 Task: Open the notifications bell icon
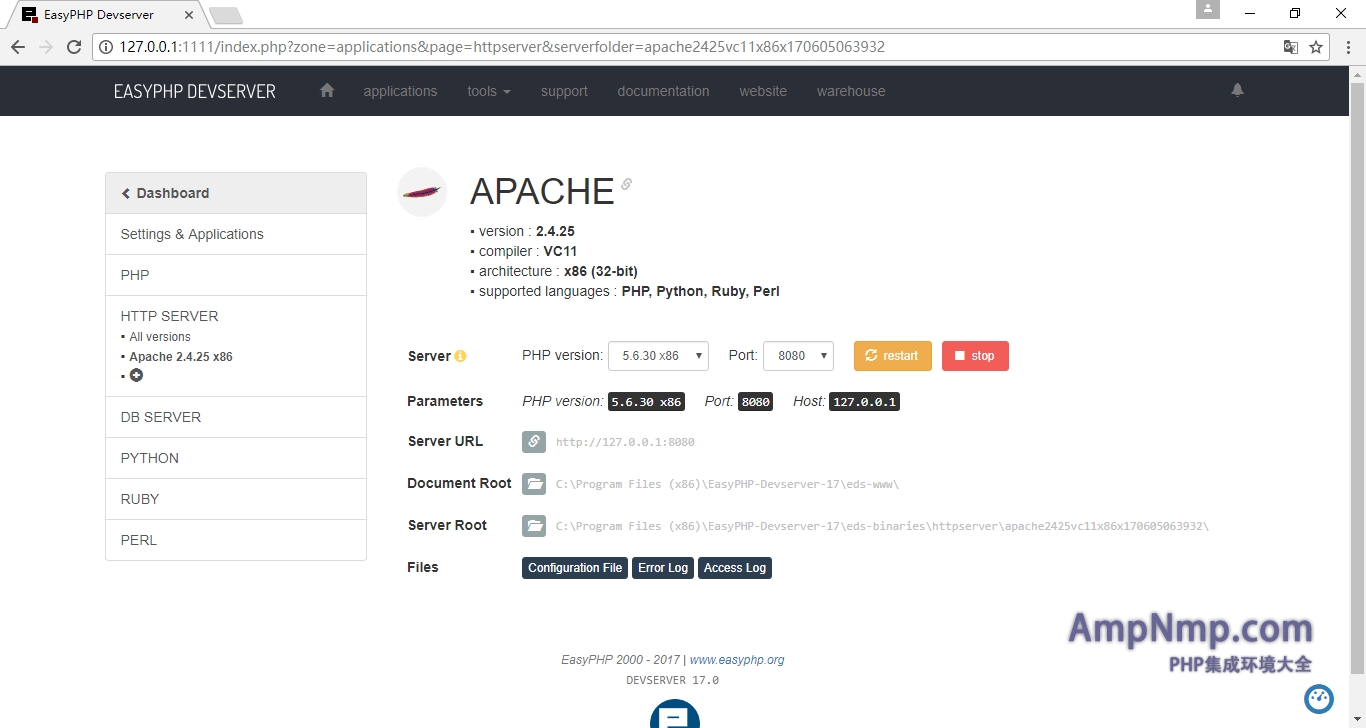(x=1237, y=90)
